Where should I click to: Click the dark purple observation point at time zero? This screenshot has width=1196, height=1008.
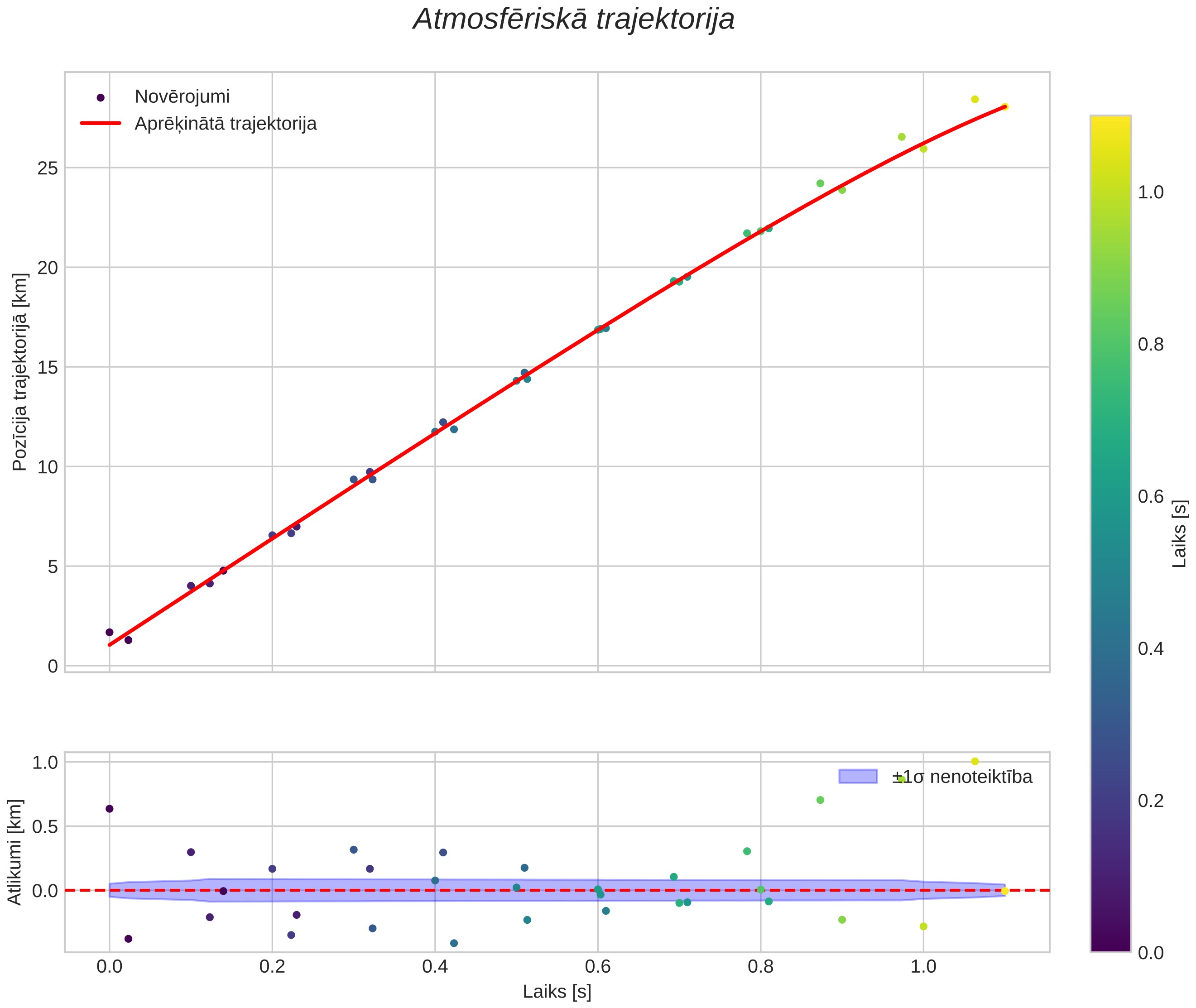click(109, 632)
